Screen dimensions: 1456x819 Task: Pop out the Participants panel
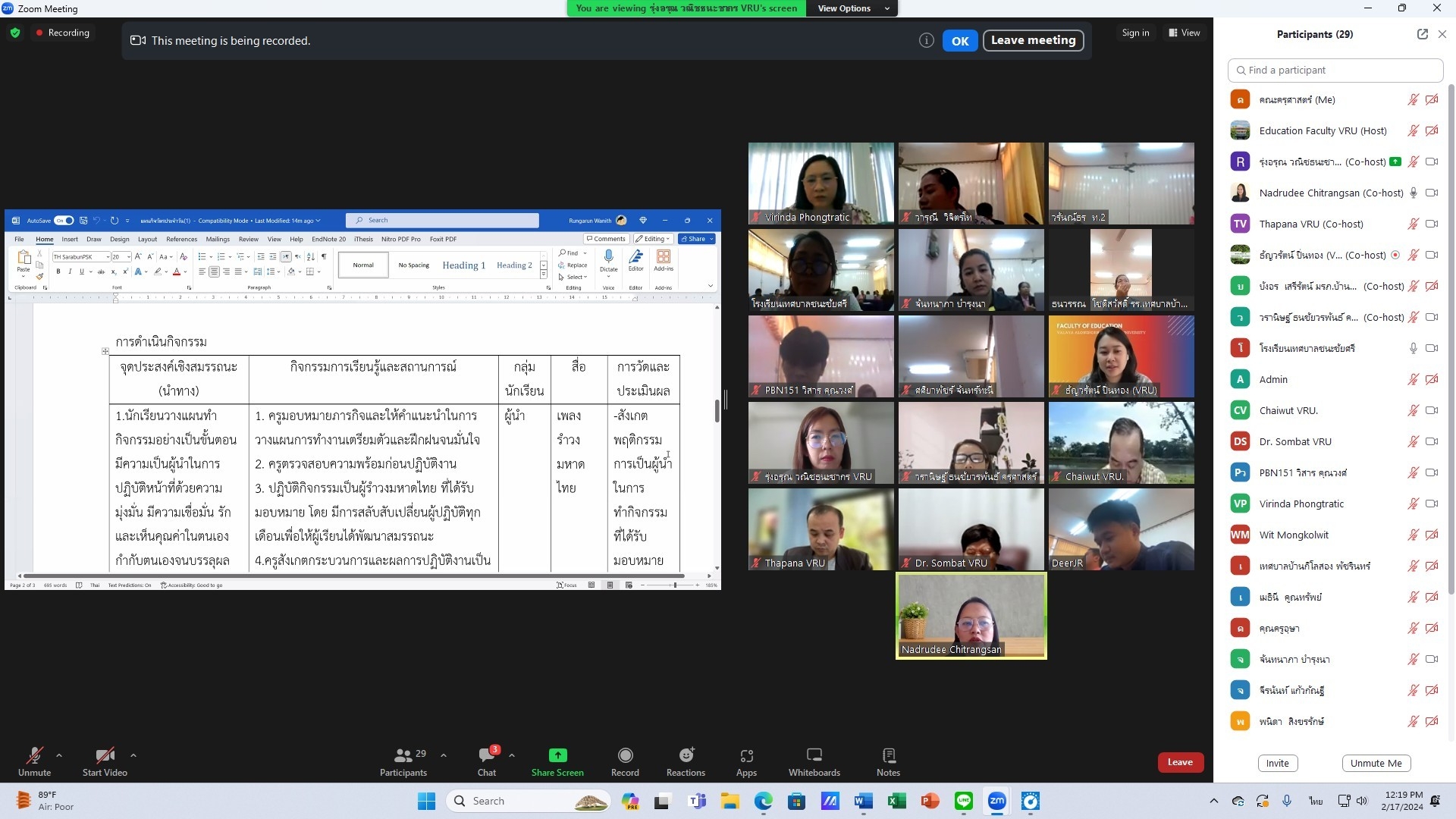coord(1422,34)
